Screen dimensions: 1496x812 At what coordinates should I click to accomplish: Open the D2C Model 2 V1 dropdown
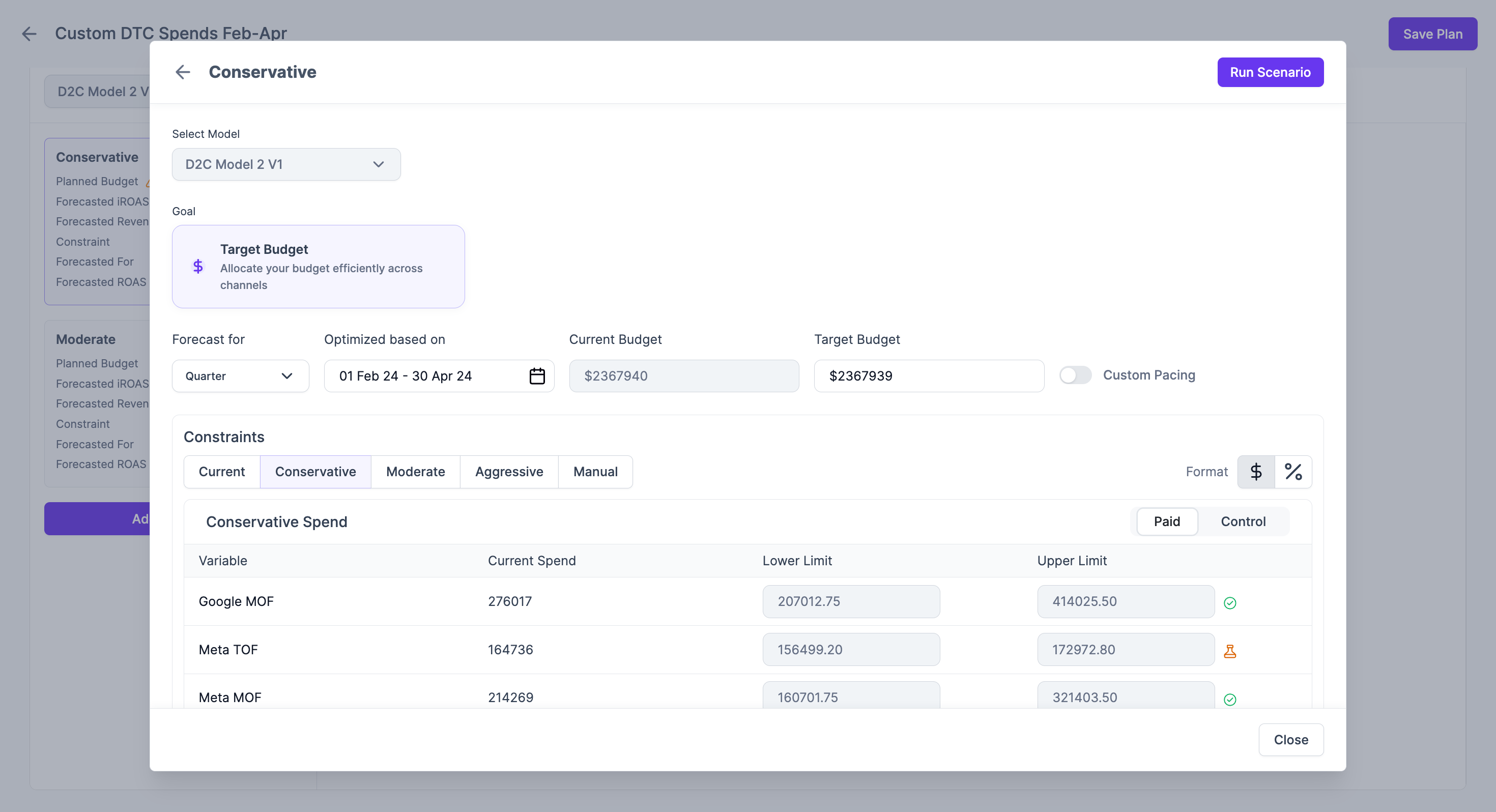coord(286,164)
